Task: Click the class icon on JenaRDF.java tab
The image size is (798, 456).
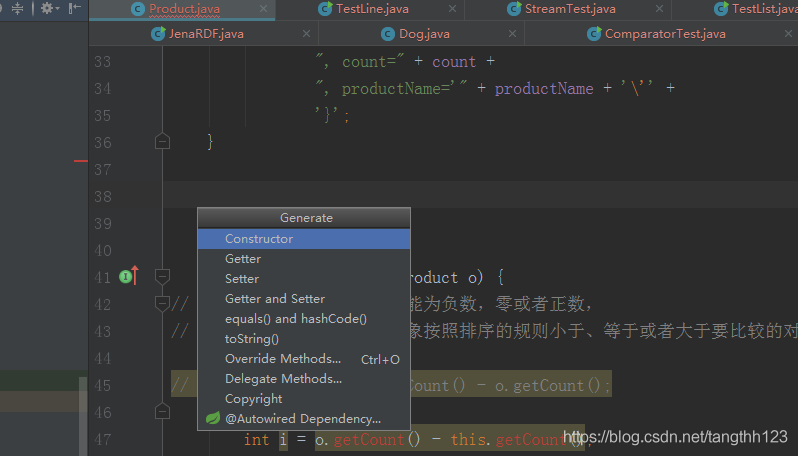Action: [158, 34]
